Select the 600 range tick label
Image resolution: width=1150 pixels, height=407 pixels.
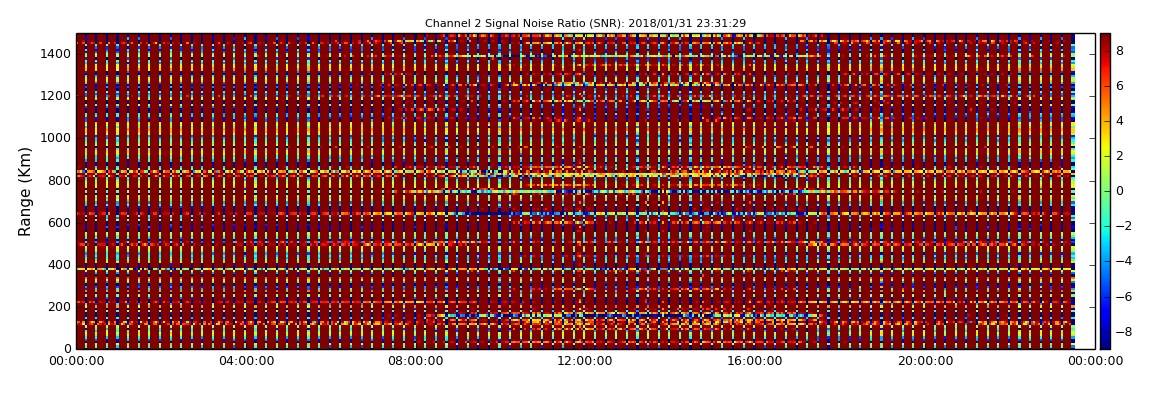(x=59, y=223)
